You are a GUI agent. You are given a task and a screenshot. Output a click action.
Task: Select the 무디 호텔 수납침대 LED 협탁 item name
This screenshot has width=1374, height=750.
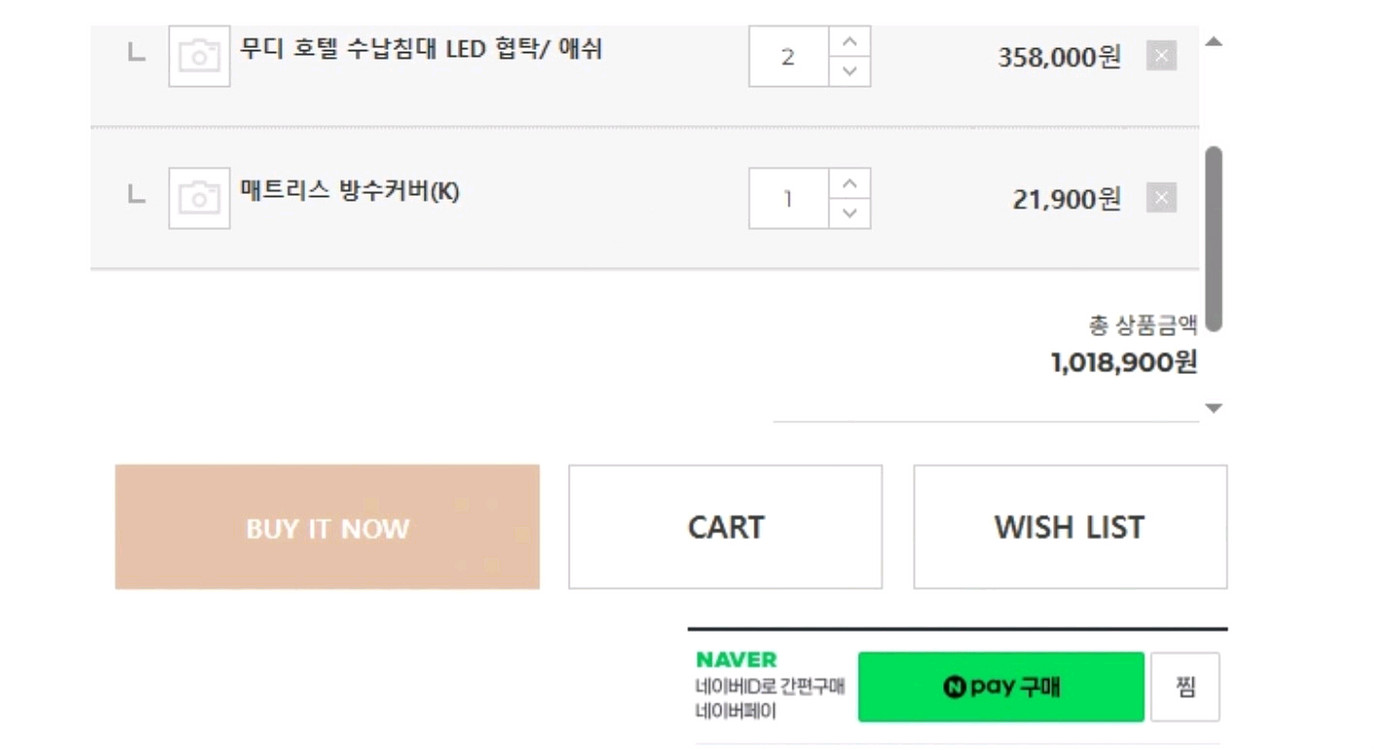pyautogui.click(x=421, y=49)
